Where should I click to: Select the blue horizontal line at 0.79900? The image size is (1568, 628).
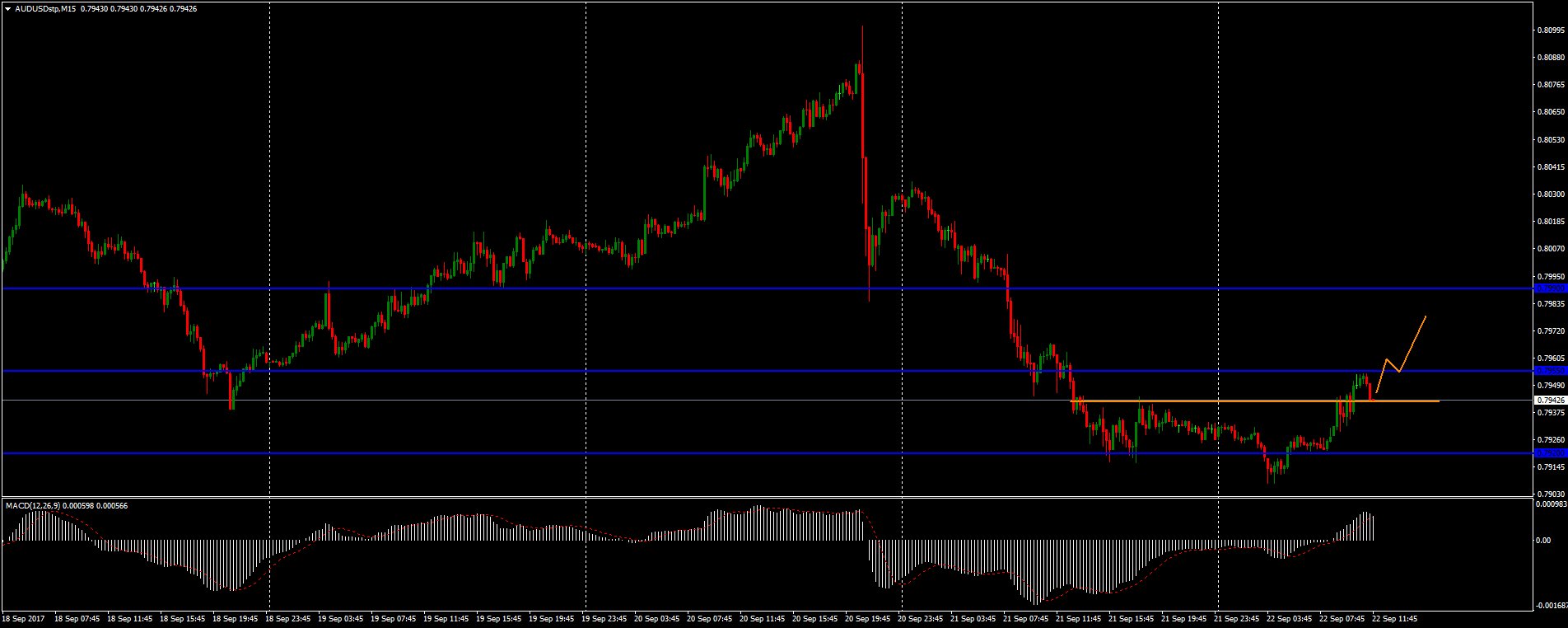pyautogui.click(x=767, y=288)
